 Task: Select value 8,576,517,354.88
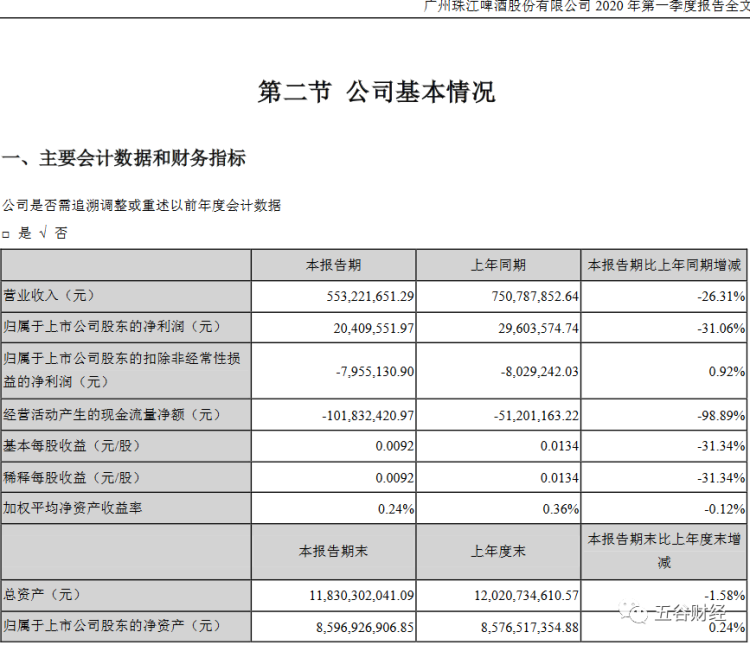tap(530, 627)
